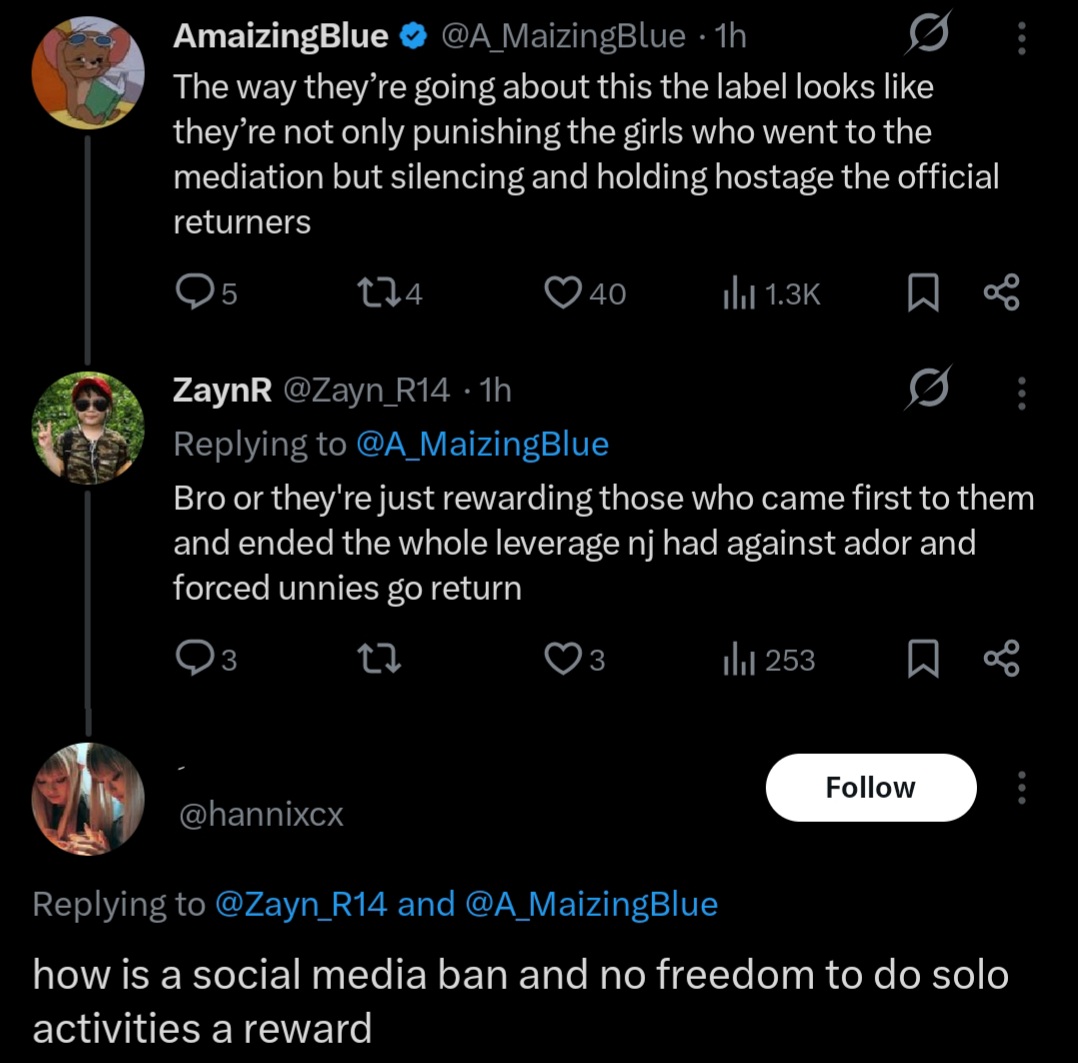Bookmark AmaizingBlue's tweet
The width and height of the screenshot is (1078, 1063).
920,293
